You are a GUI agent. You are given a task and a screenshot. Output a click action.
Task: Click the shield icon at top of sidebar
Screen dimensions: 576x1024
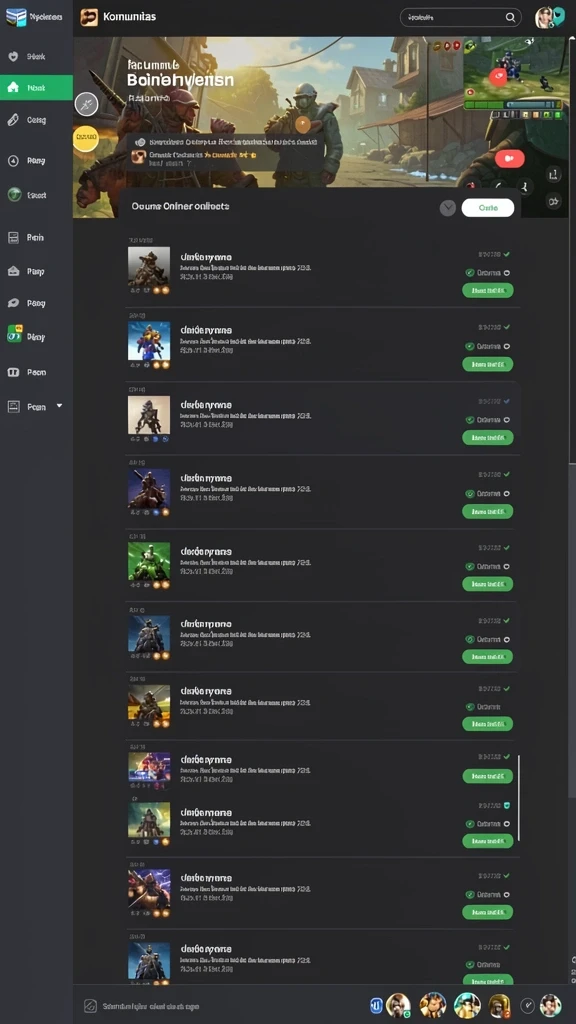point(12,56)
